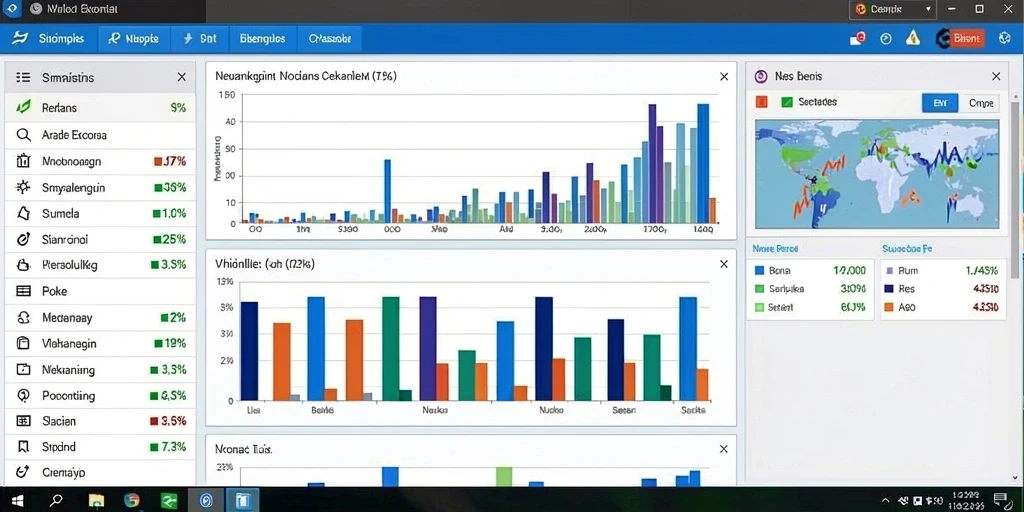Click the magnifier icon beside Arade Excorsa
The width and height of the screenshot is (1024, 512).
tap(24, 135)
